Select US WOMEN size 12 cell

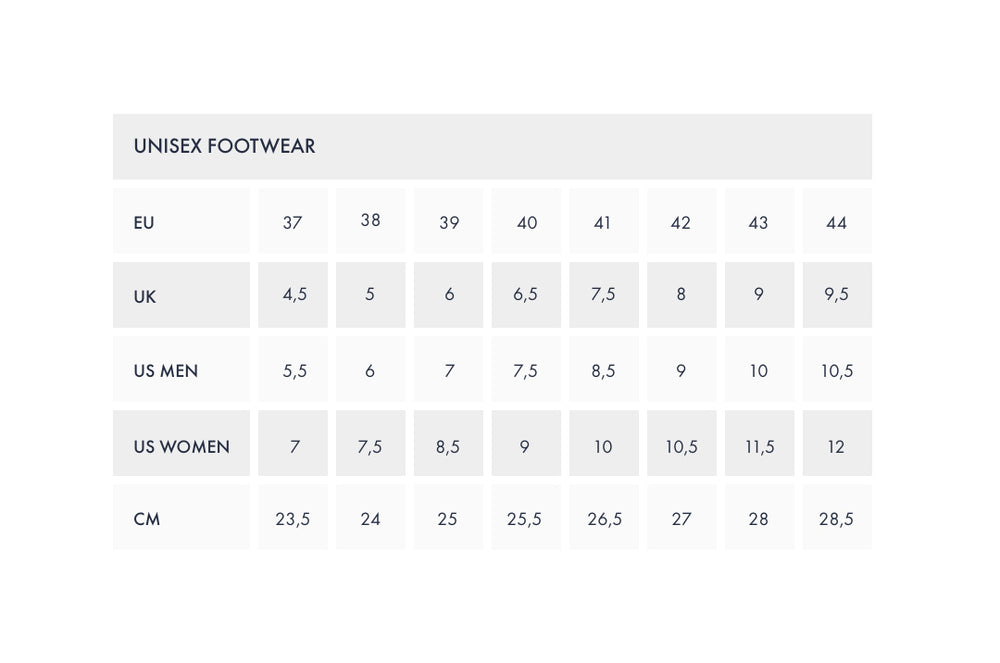[837, 446]
